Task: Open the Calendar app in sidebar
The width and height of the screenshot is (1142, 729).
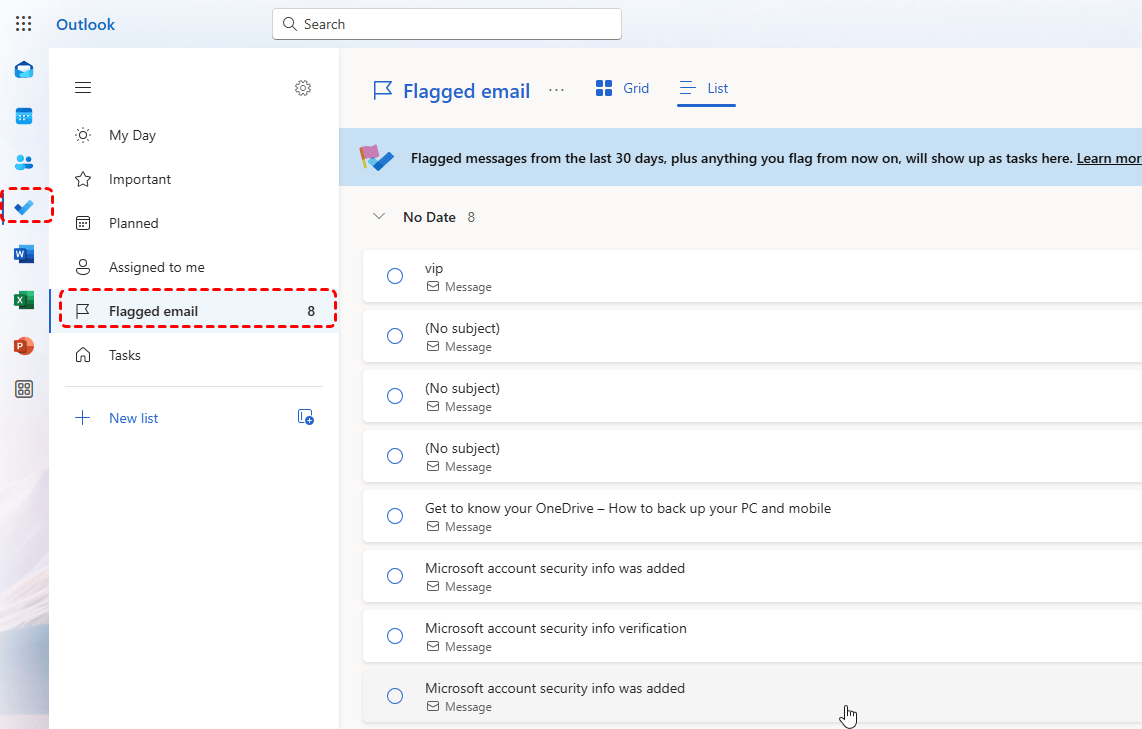Action: point(24,116)
